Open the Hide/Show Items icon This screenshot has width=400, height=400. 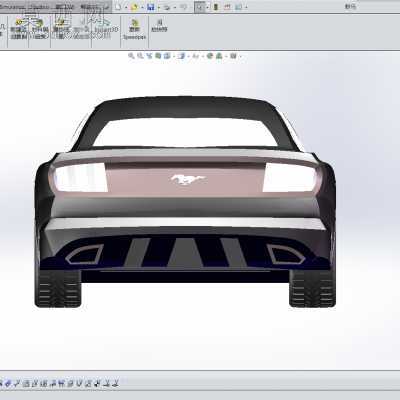[196, 56]
